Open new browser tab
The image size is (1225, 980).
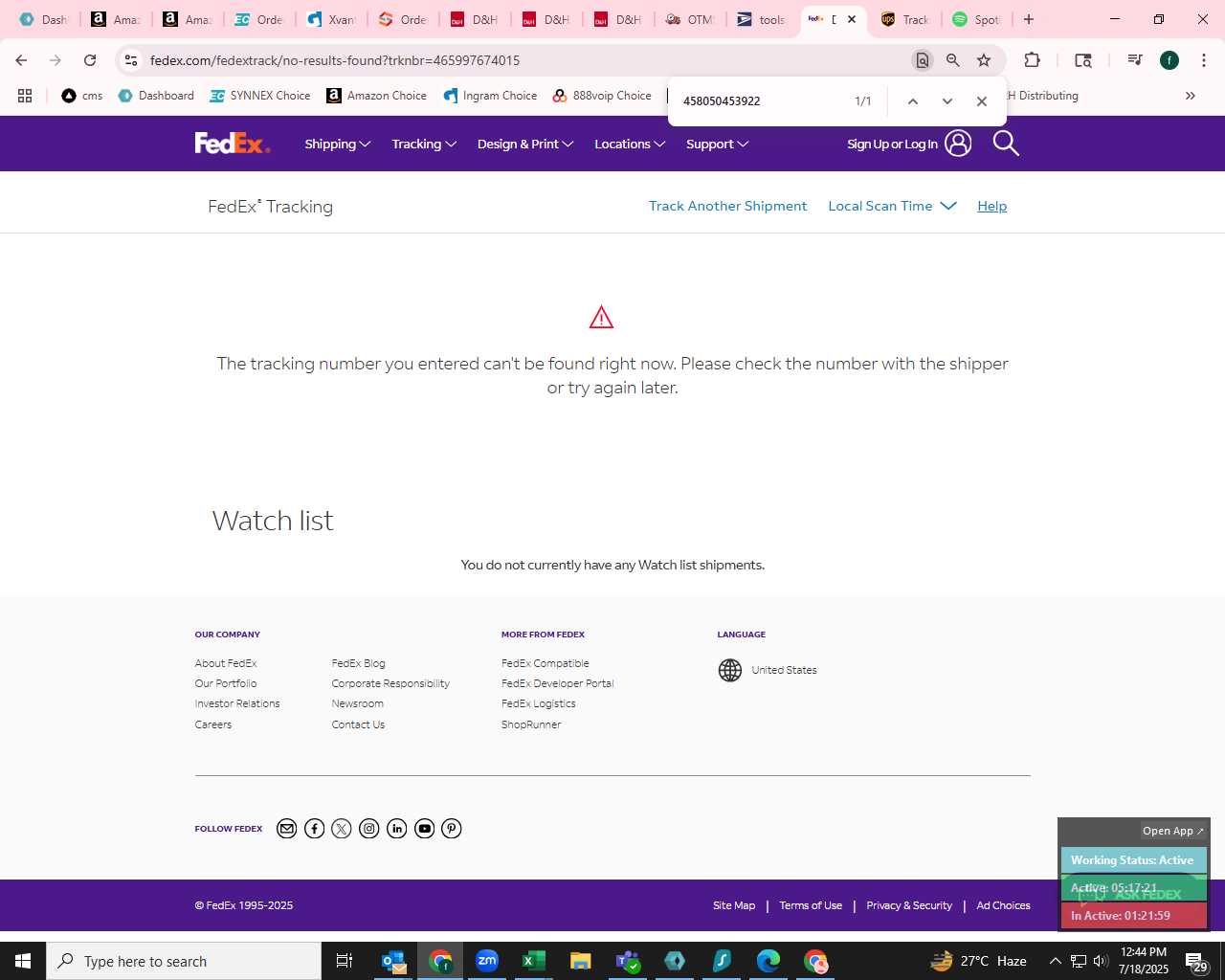(1029, 19)
